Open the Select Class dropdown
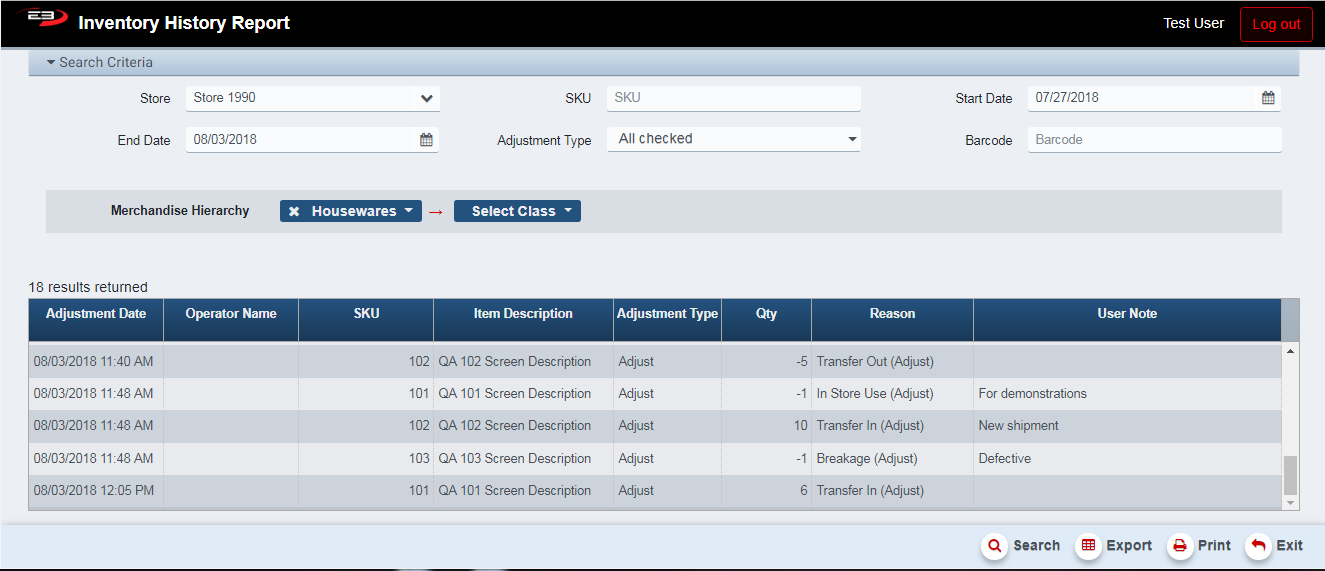Image resolution: width=1325 pixels, height=571 pixels. [517, 211]
